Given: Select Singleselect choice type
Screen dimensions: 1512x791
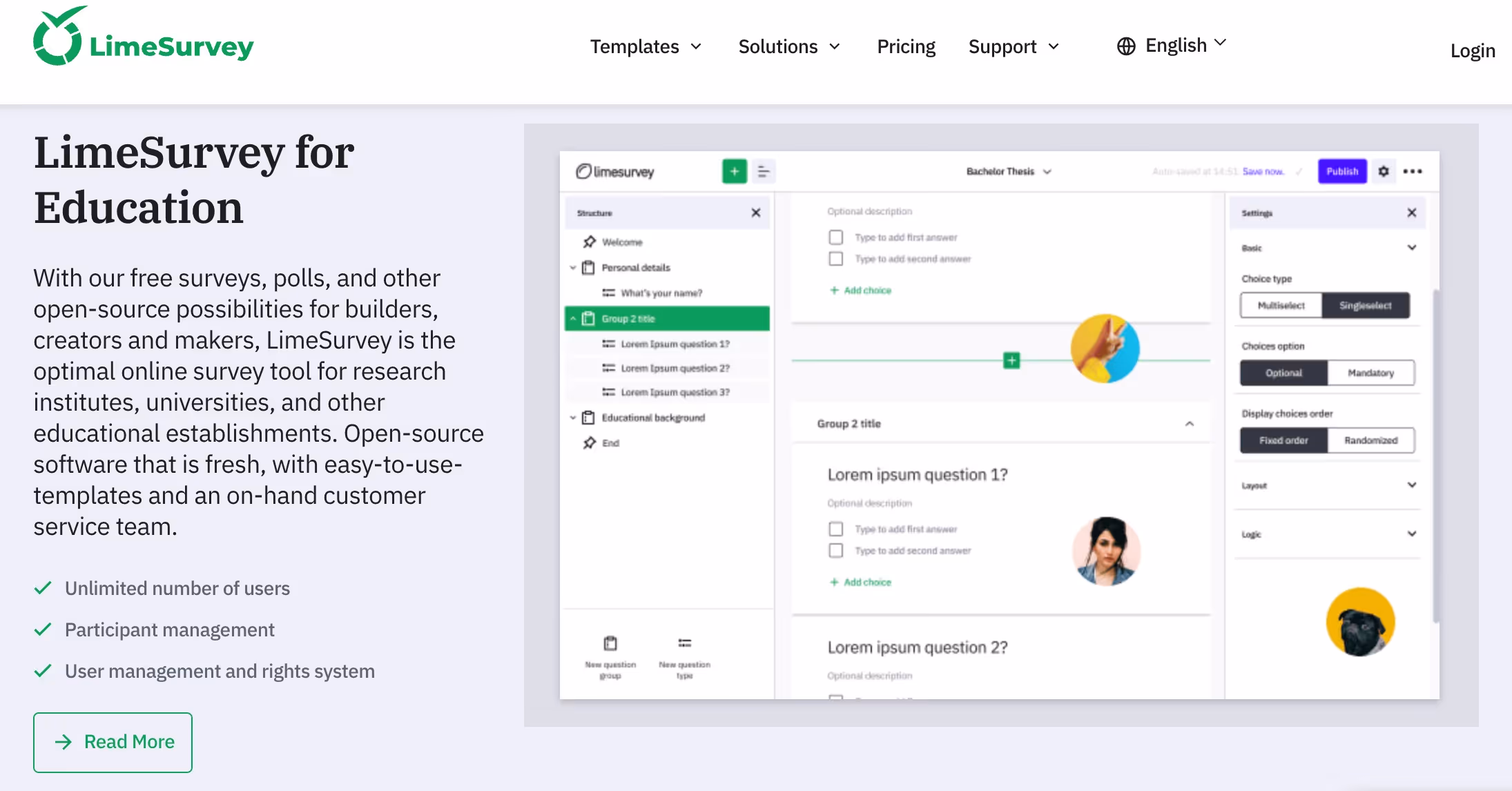Looking at the screenshot, I should tap(1366, 305).
